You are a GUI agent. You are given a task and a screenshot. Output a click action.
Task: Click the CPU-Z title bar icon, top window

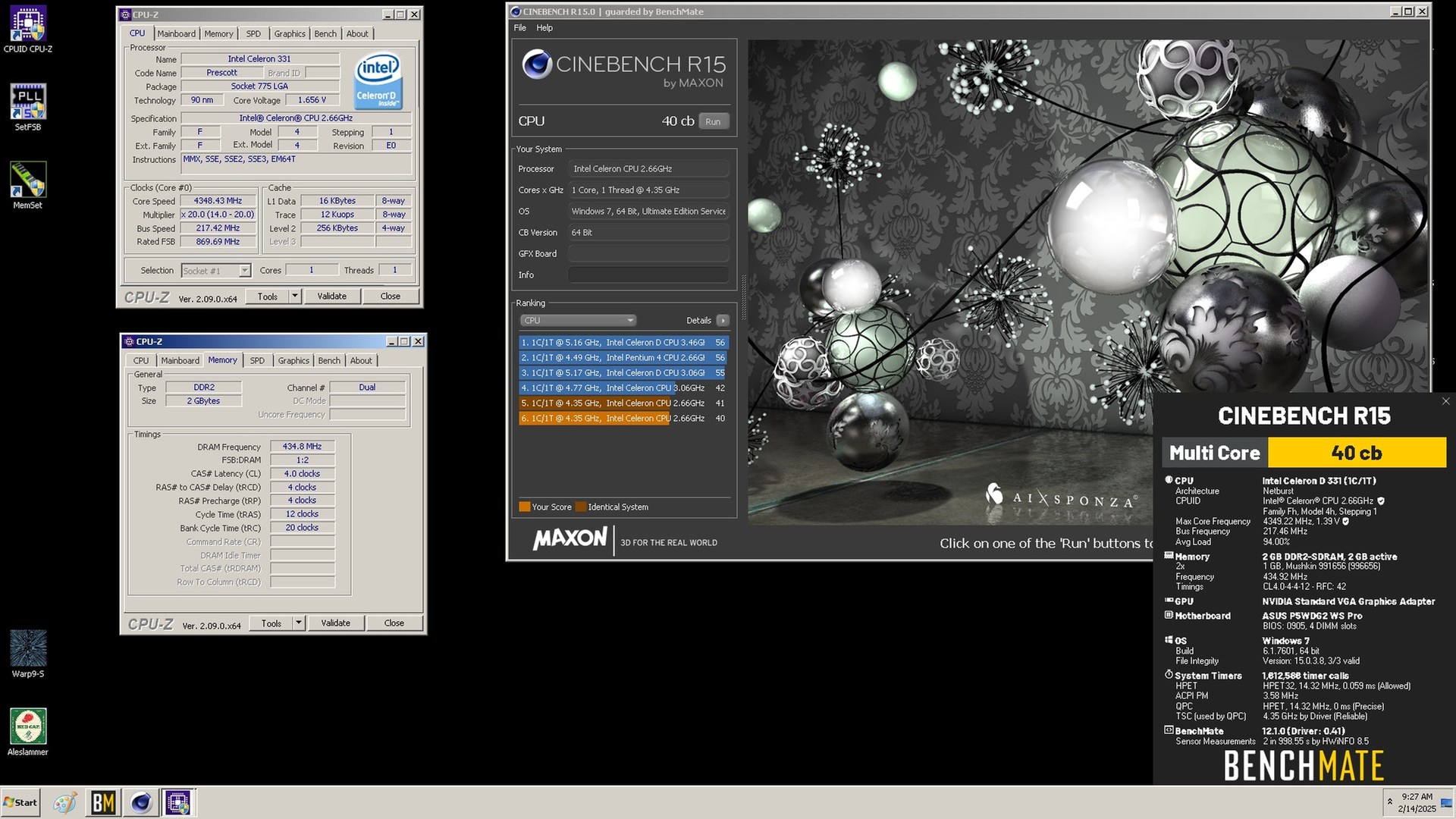[x=126, y=14]
